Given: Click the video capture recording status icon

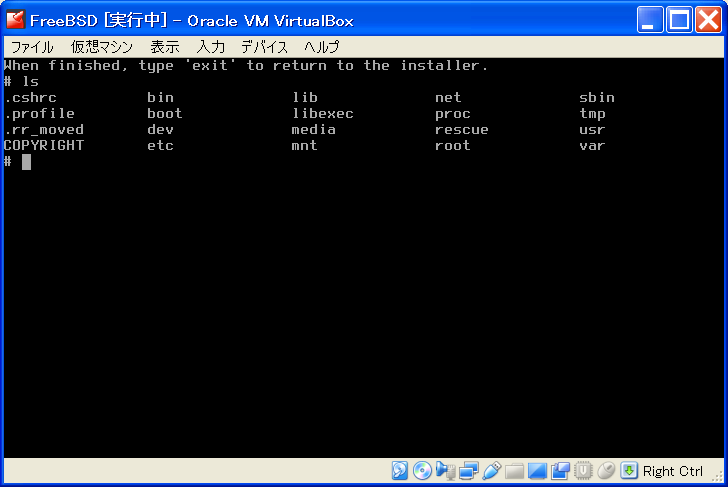Looking at the screenshot, I should (560, 471).
